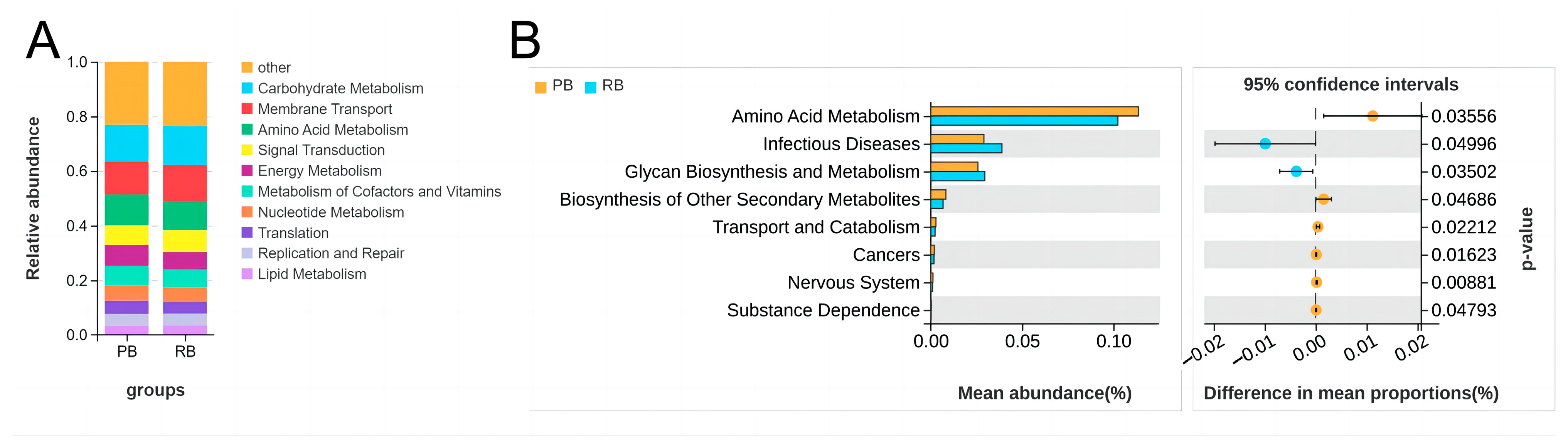Click the purple Translation legend swatch
The height and width of the screenshot is (448, 1568).
[x=246, y=232]
